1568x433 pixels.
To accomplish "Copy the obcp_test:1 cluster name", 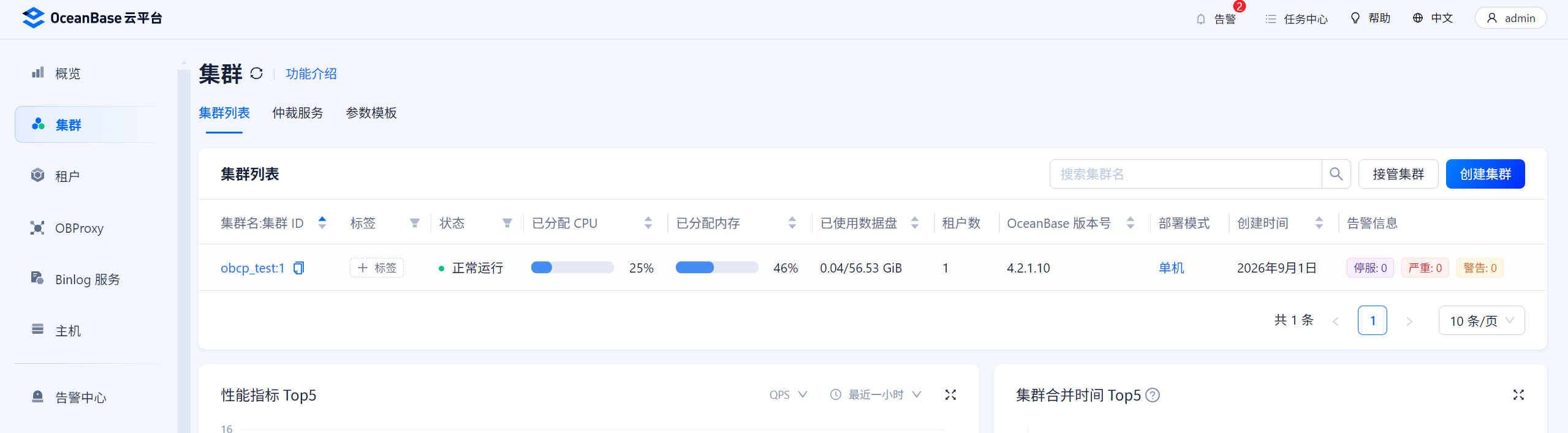I will pyautogui.click(x=299, y=268).
